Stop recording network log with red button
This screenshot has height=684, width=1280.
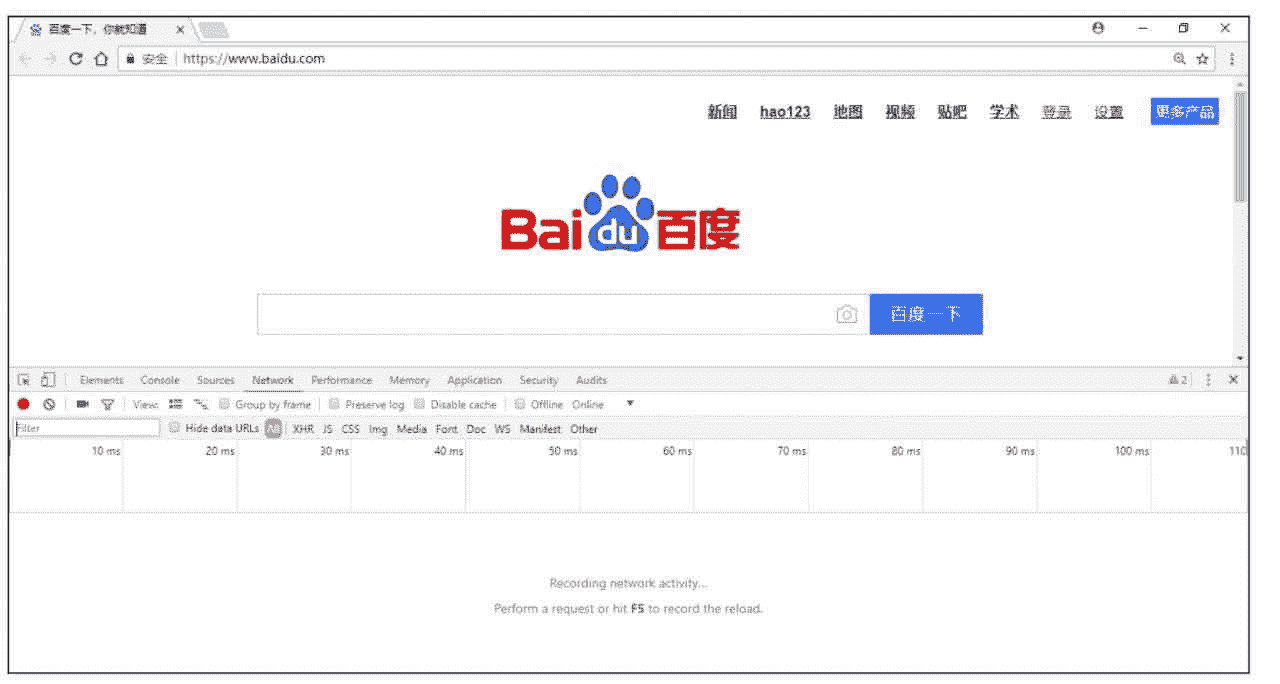point(23,405)
